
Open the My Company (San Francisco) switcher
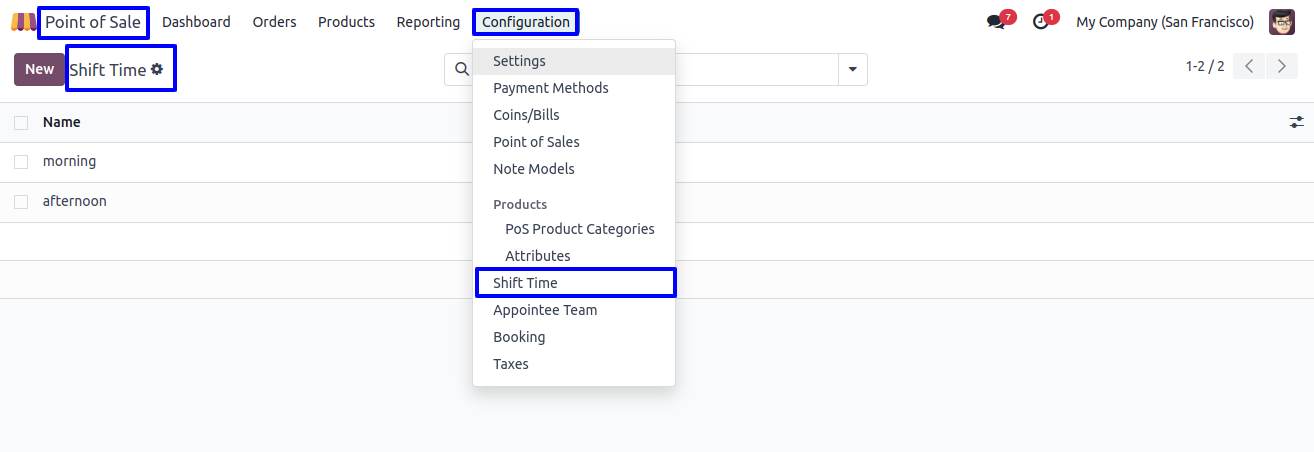1164,22
